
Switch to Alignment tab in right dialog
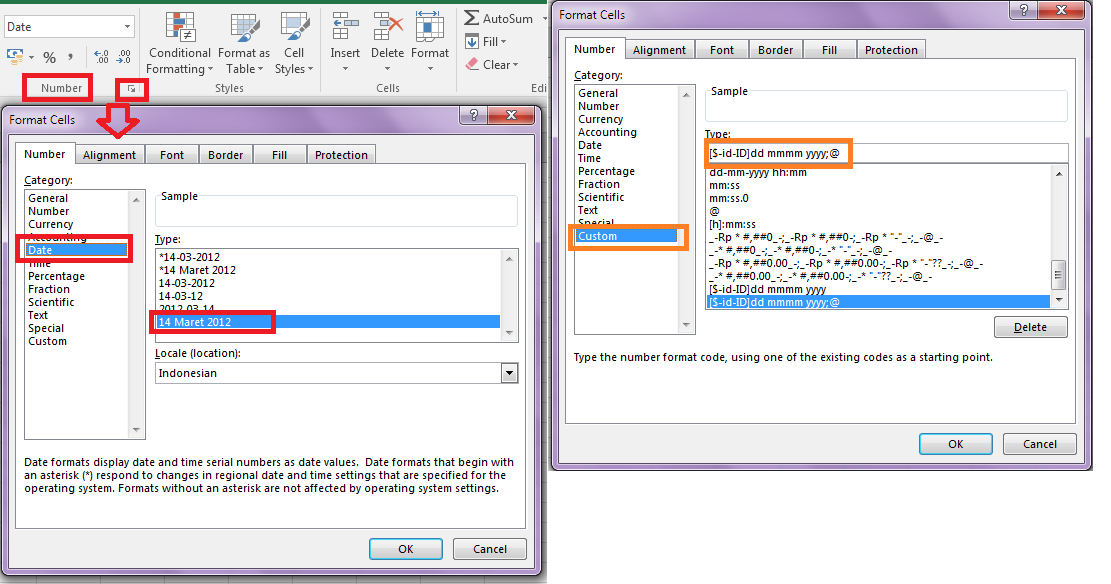click(660, 50)
